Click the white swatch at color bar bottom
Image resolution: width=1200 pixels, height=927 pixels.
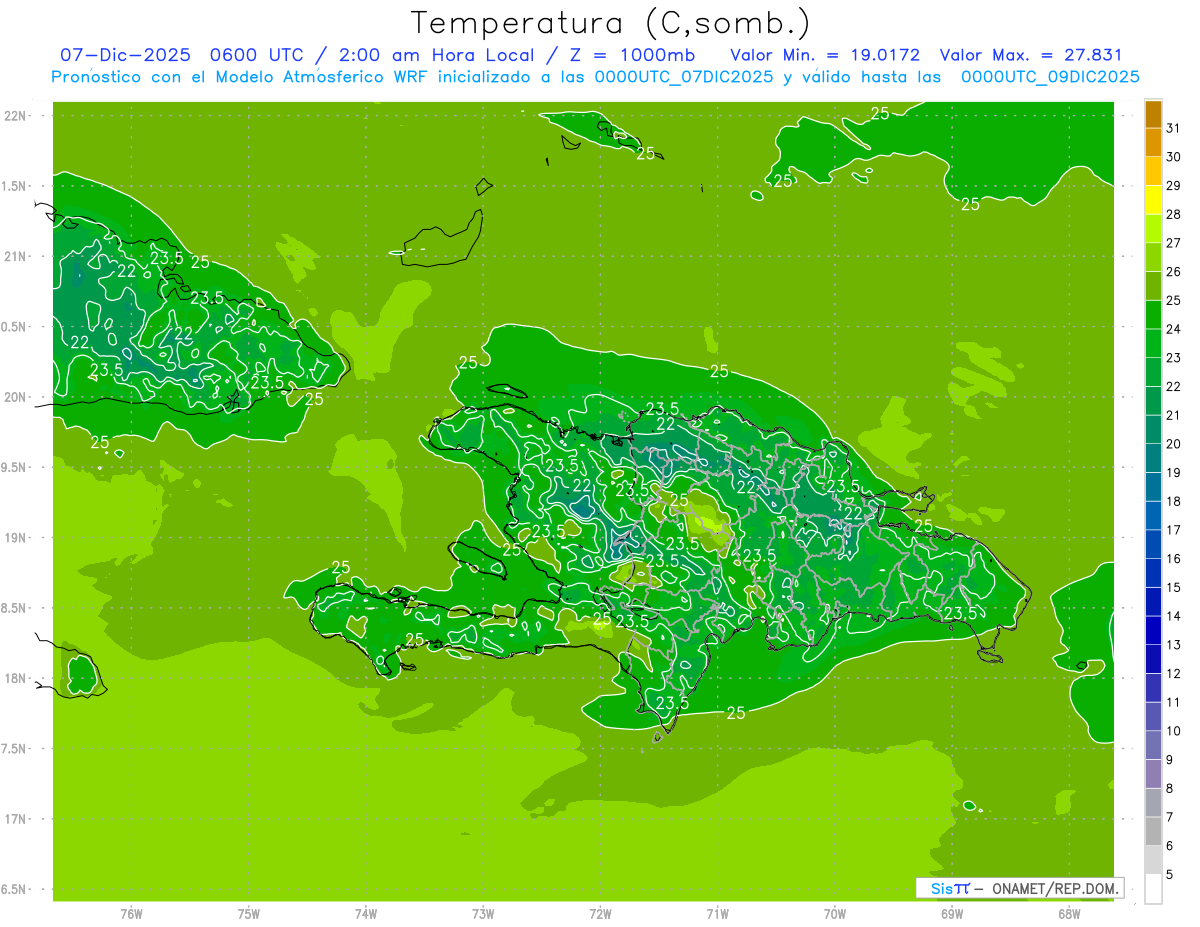(1153, 889)
